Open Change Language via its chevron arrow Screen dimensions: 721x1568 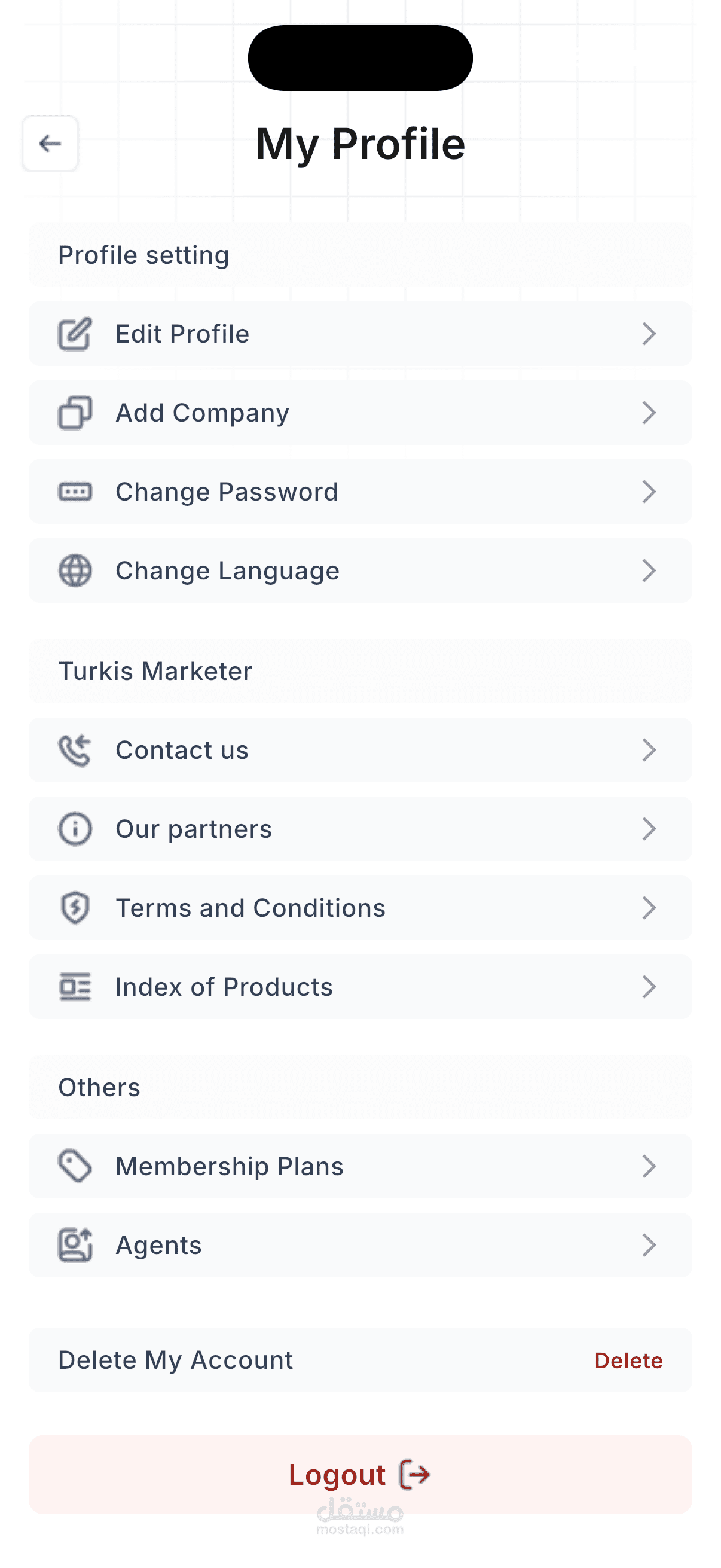649,571
